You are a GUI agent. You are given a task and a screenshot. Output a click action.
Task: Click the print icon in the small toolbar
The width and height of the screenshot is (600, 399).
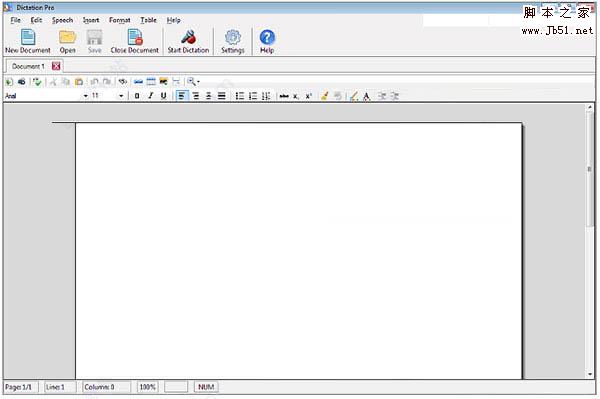click(22, 81)
